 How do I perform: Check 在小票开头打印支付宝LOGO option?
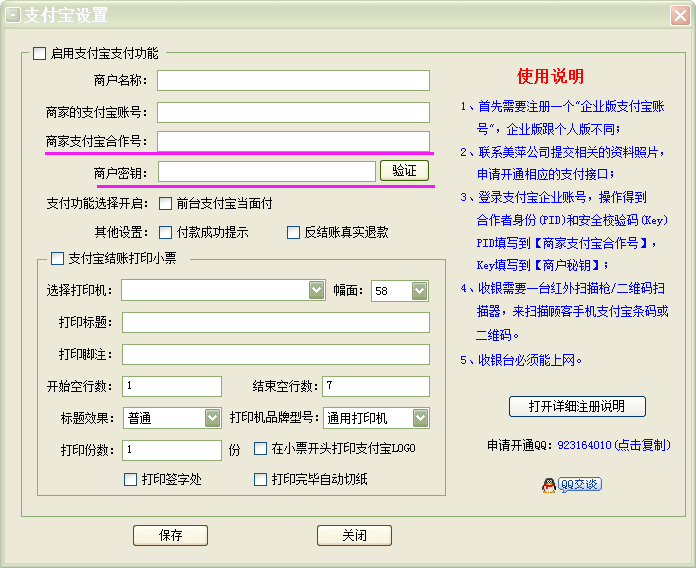click(261, 448)
